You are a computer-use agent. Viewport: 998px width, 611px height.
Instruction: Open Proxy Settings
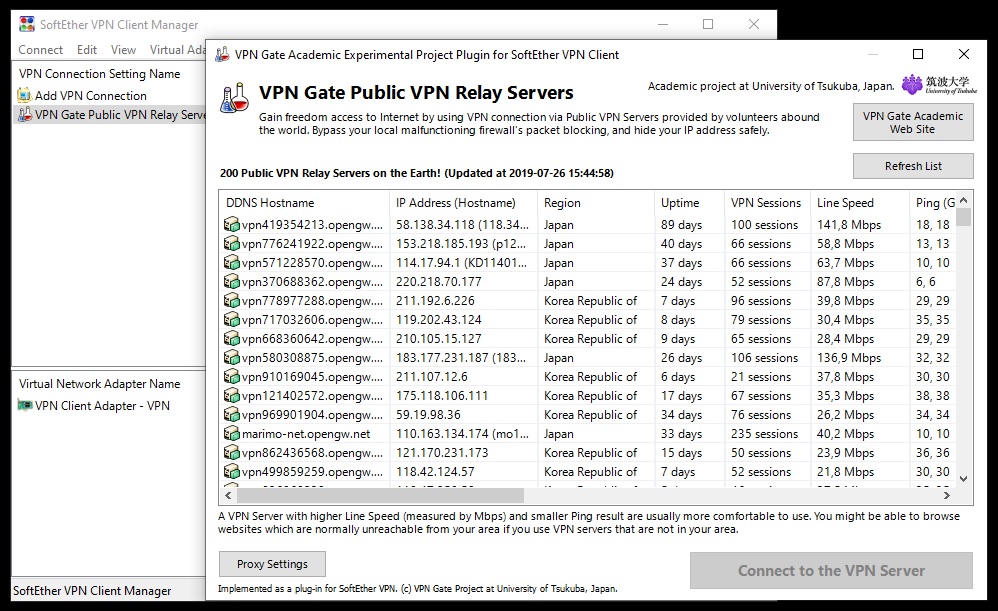[272, 564]
